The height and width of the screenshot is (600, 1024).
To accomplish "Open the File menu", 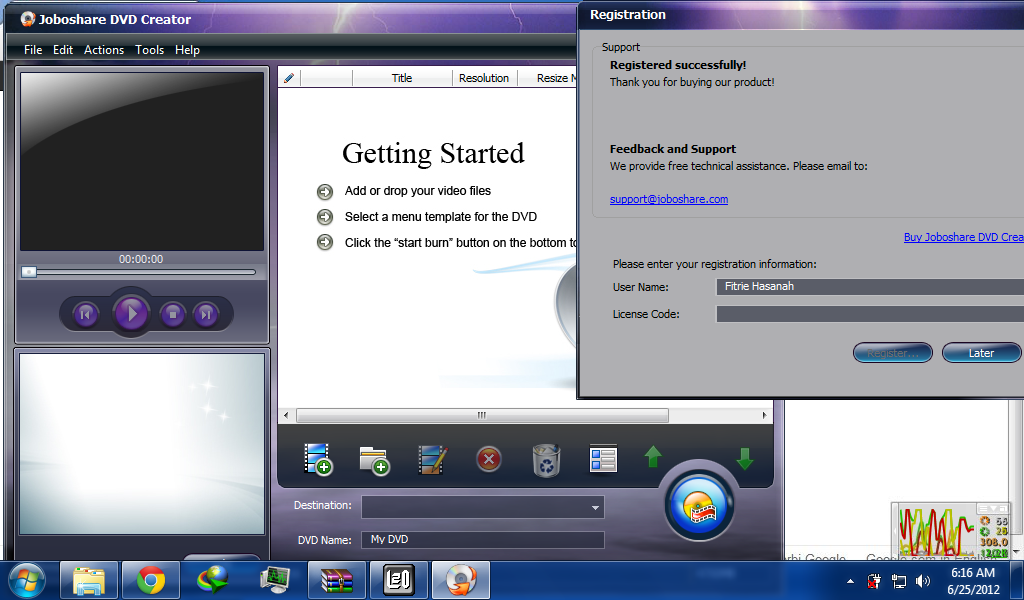I will click(33, 50).
